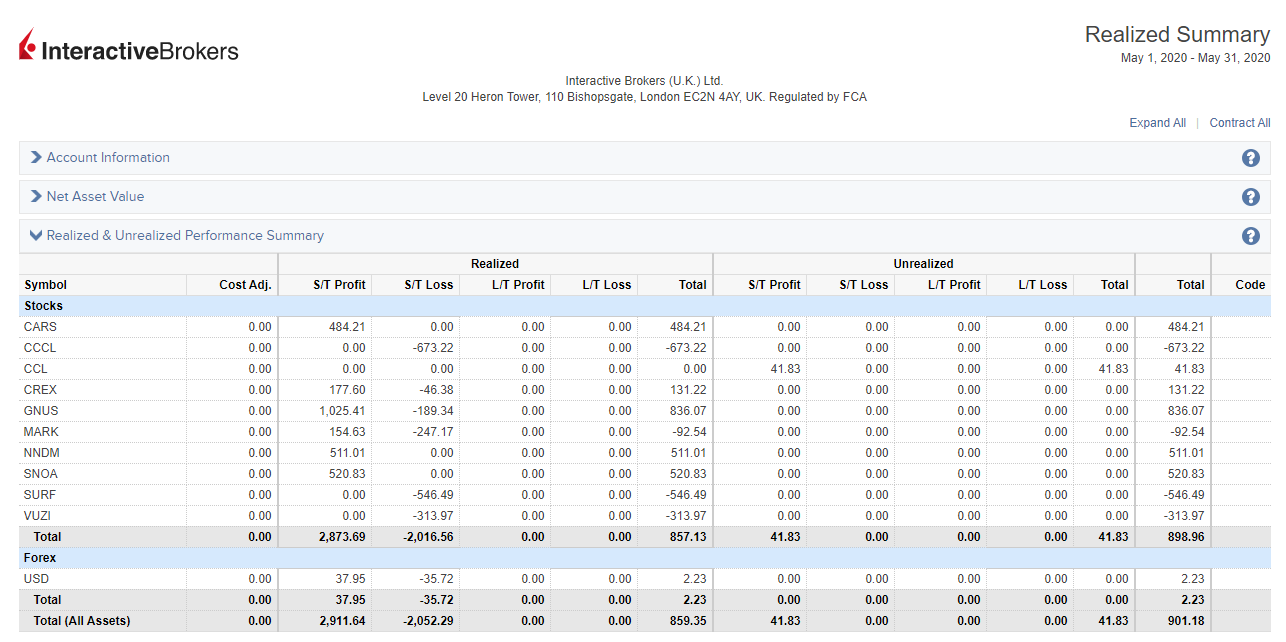Click the USD forex symbol
1286x642 pixels.
click(37, 579)
